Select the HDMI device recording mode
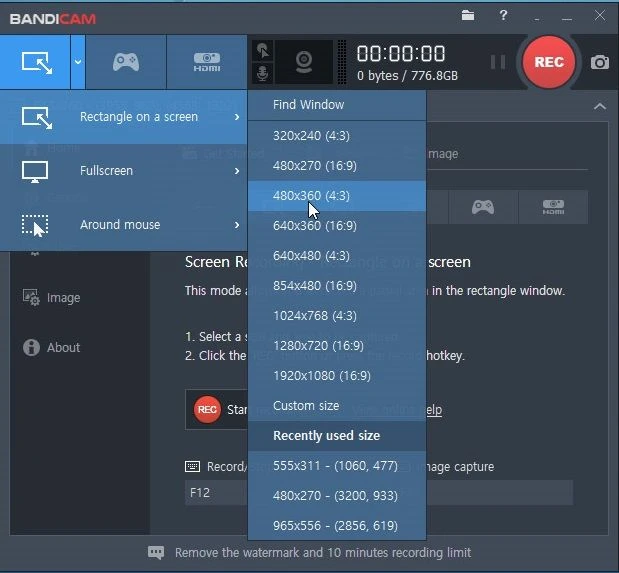 (x=206, y=62)
